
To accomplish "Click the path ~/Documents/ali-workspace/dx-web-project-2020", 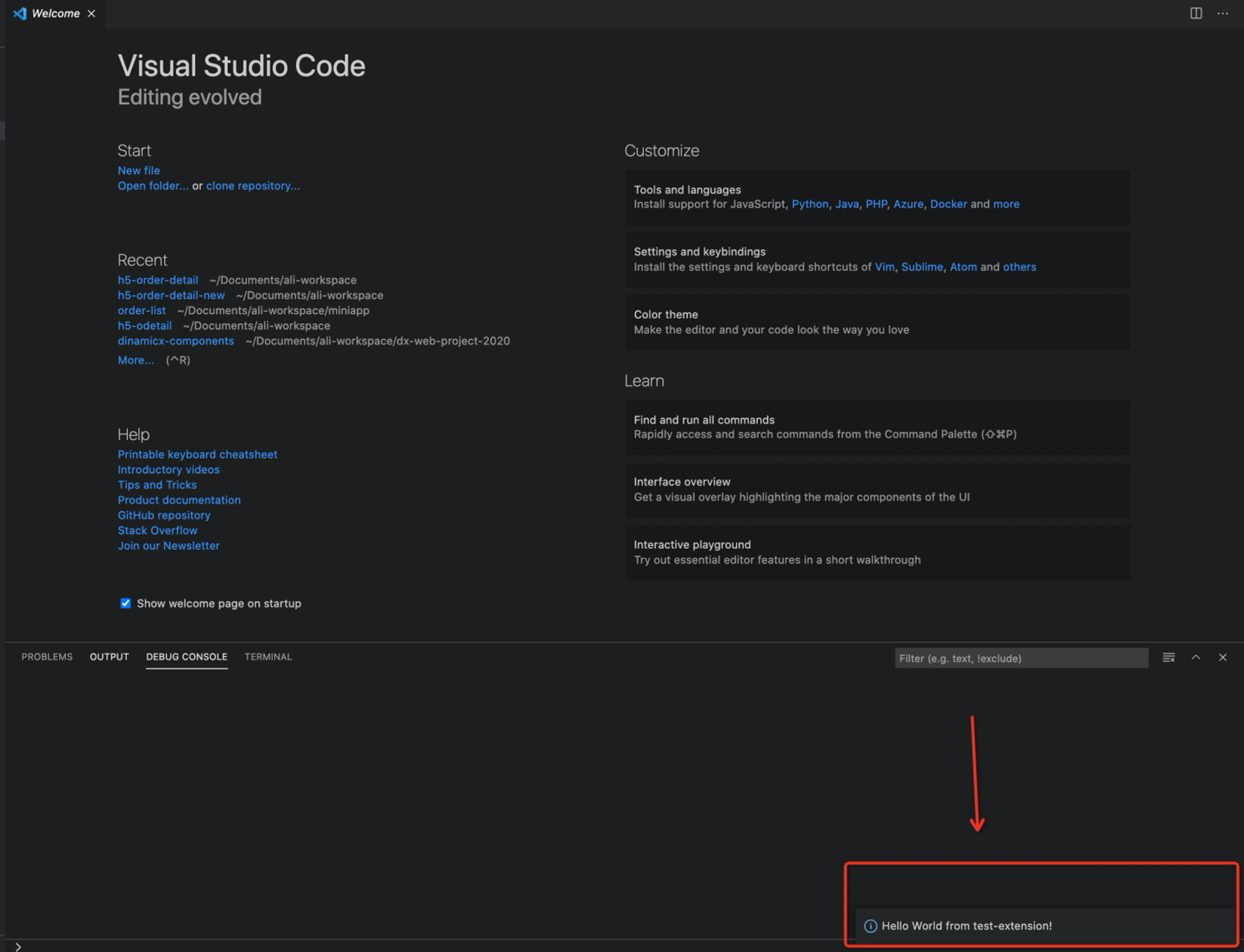I will [x=378, y=341].
